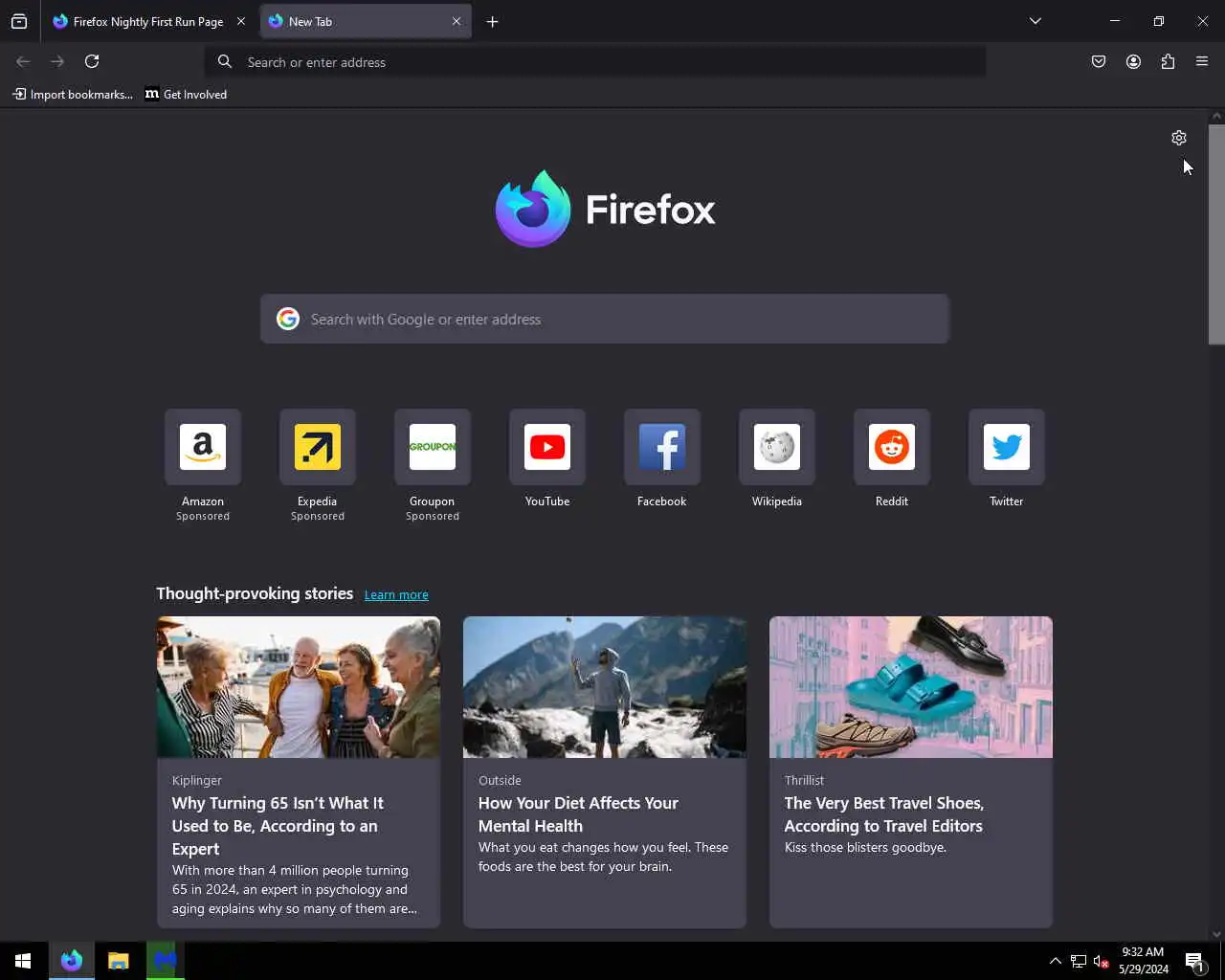Click the green taskbar app icon
The height and width of the screenshot is (980, 1225).
click(166, 961)
